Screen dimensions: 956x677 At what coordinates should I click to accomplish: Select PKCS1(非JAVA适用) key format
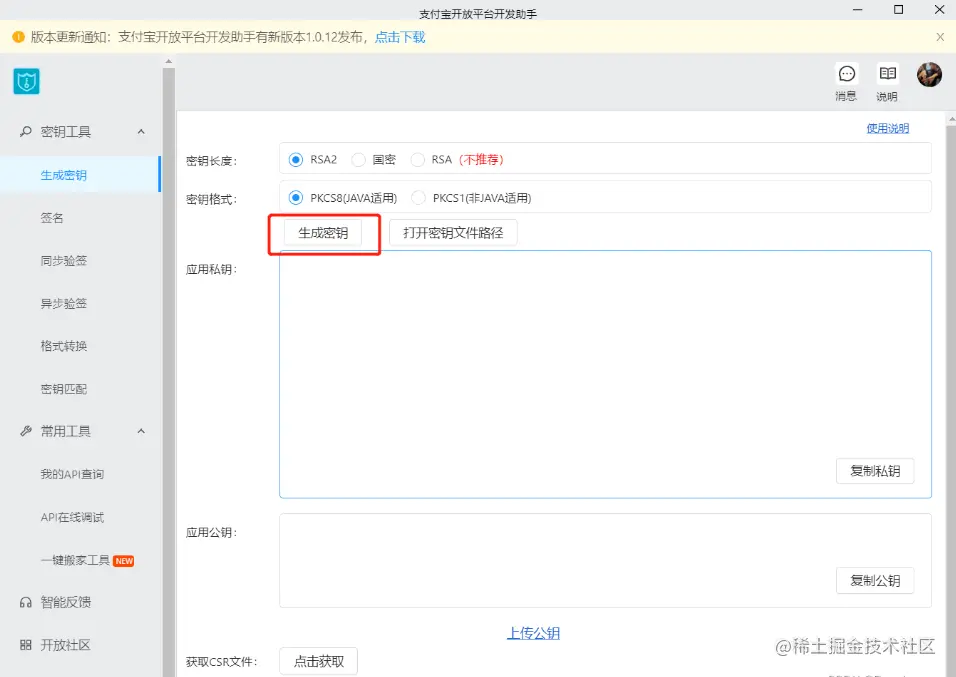(418, 198)
